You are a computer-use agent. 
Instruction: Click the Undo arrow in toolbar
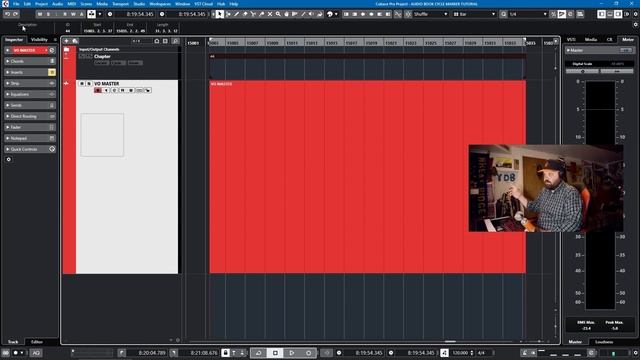tap(7, 14)
